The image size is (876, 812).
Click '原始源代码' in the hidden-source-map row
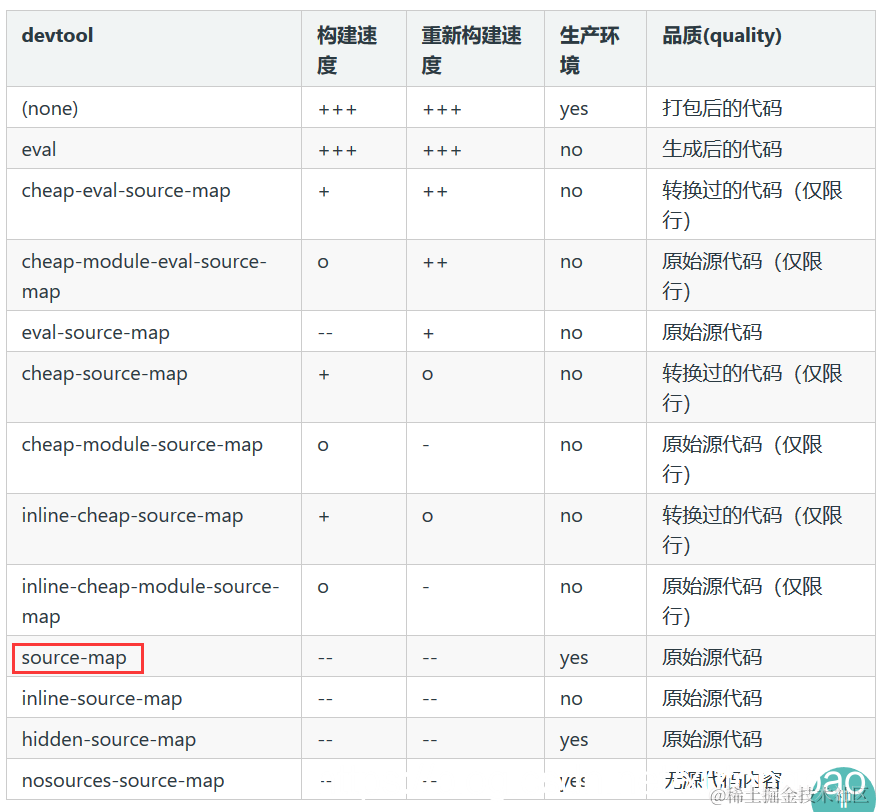click(712, 739)
